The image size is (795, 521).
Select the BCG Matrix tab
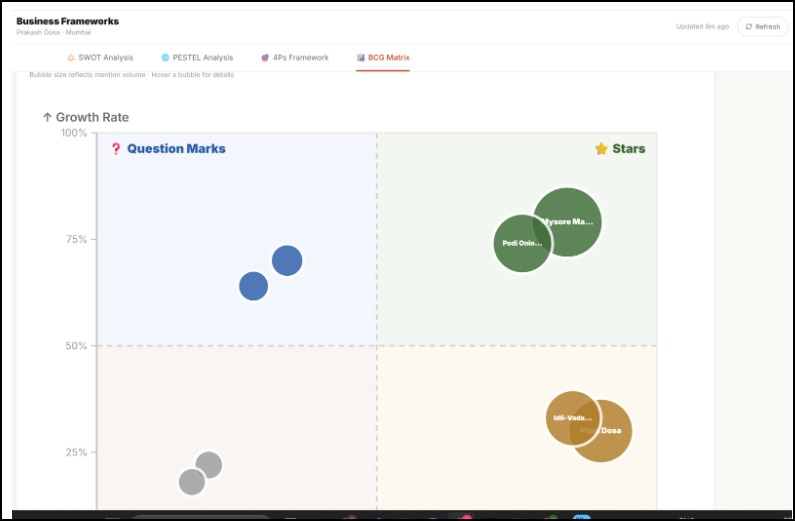383,58
